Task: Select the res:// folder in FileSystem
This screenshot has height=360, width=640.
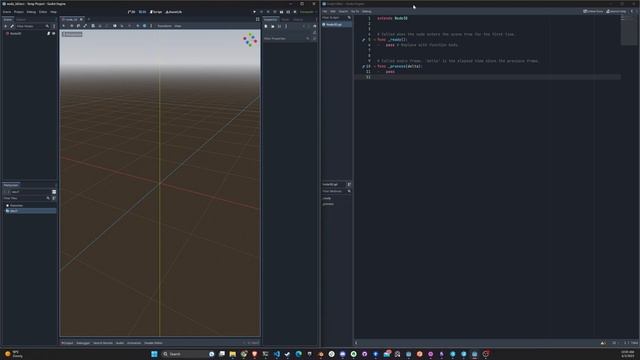Action: coord(30,211)
